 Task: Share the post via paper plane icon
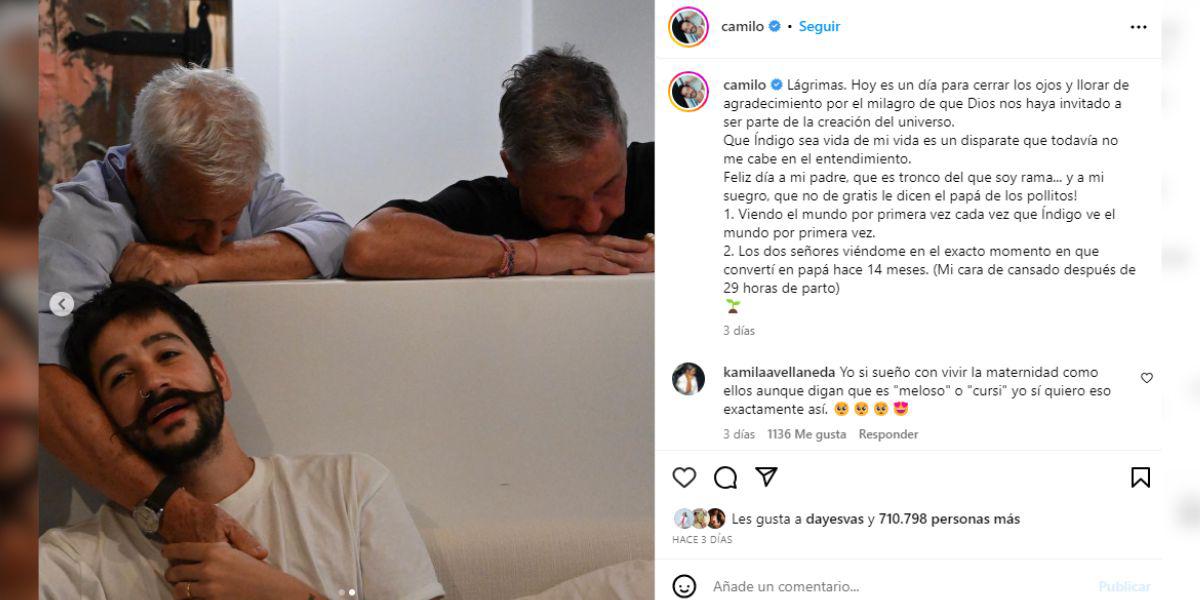(x=766, y=477)
